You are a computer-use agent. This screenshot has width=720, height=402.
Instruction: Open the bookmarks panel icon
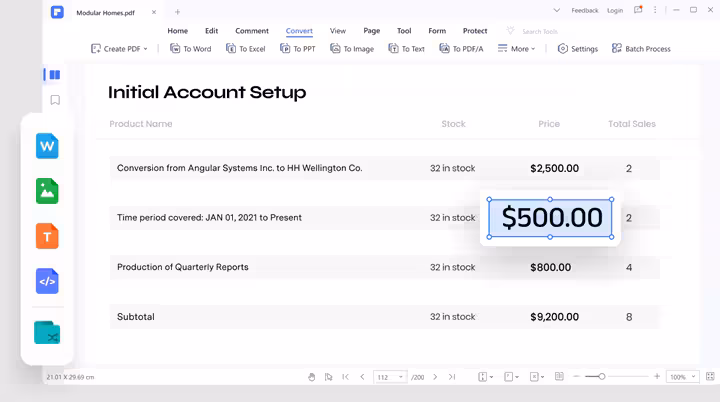click(x=55, y=100)
